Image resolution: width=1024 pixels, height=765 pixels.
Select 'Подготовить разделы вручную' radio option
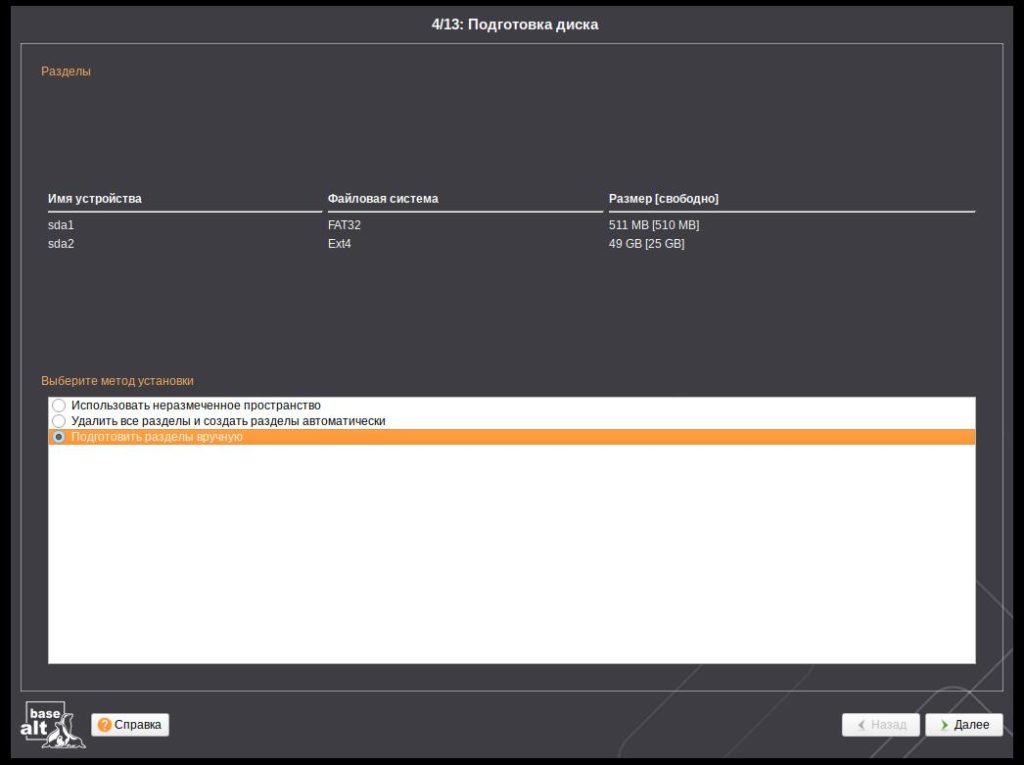(x=59, y=438)
